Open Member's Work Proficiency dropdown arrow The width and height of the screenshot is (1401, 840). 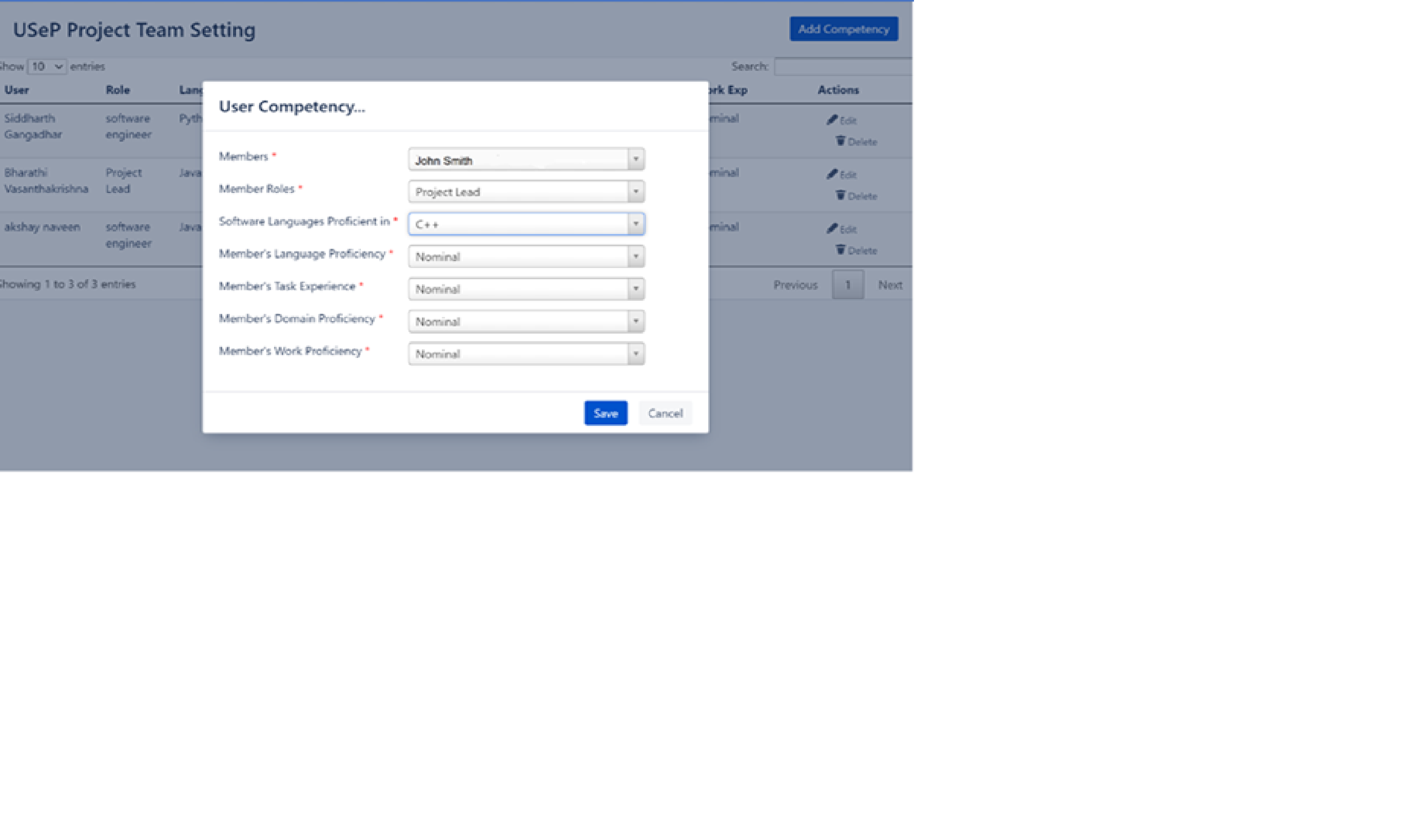click(x=635, y=354)
